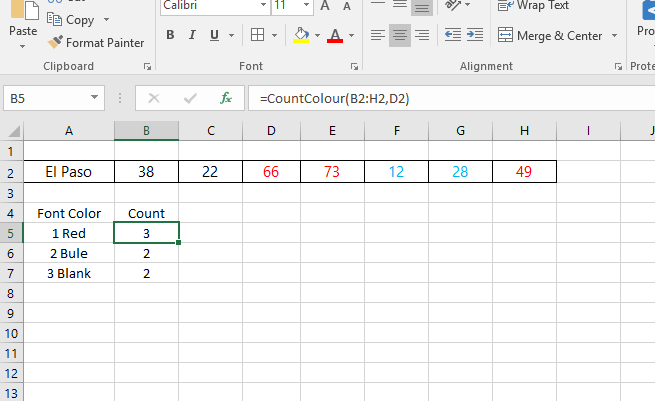Select column D header

[271, 131]
